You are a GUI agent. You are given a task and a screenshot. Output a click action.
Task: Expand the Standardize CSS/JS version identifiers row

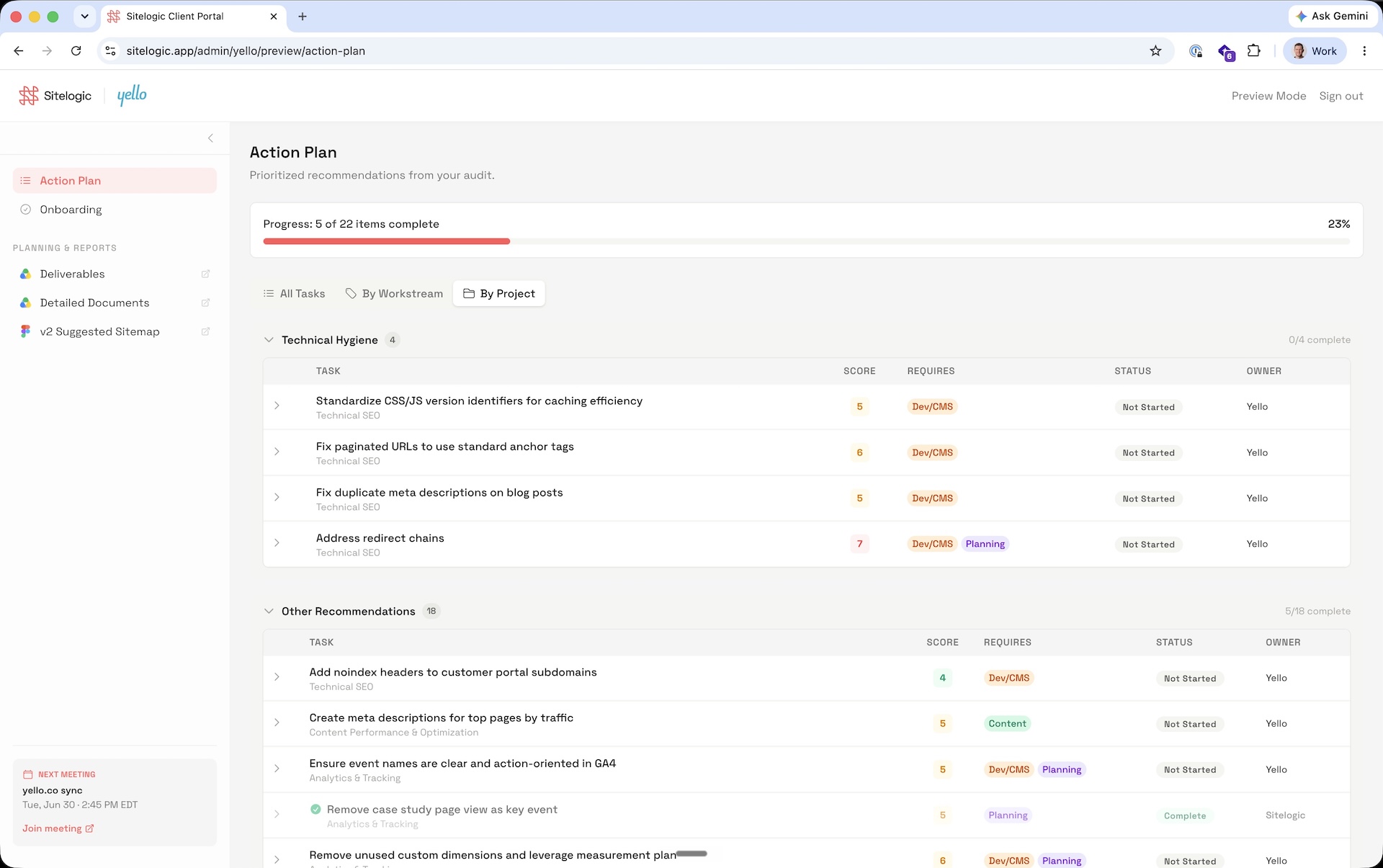(x=277, y=406)
